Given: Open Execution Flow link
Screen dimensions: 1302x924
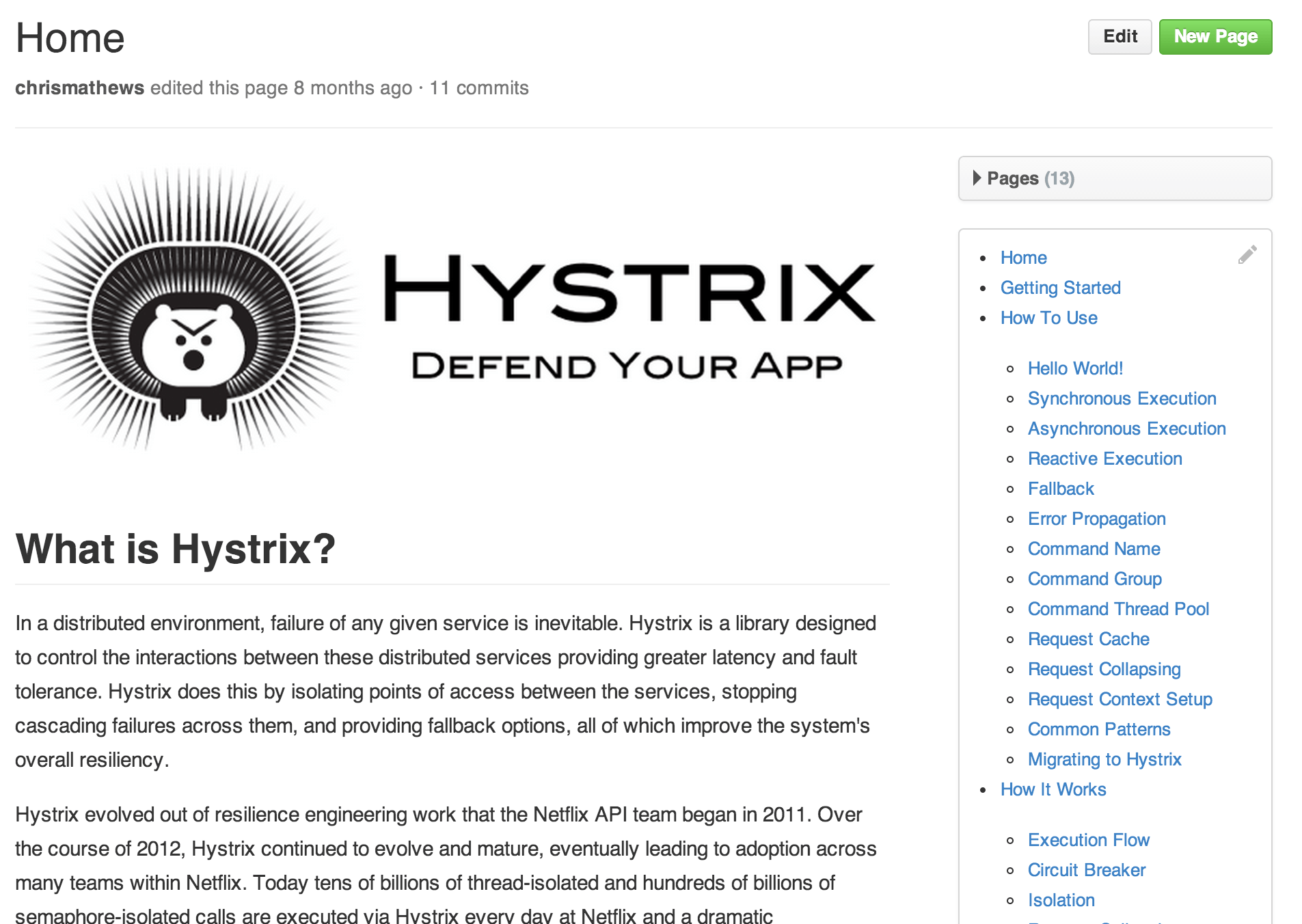Looking at the screenshot, I should 1088,840.
